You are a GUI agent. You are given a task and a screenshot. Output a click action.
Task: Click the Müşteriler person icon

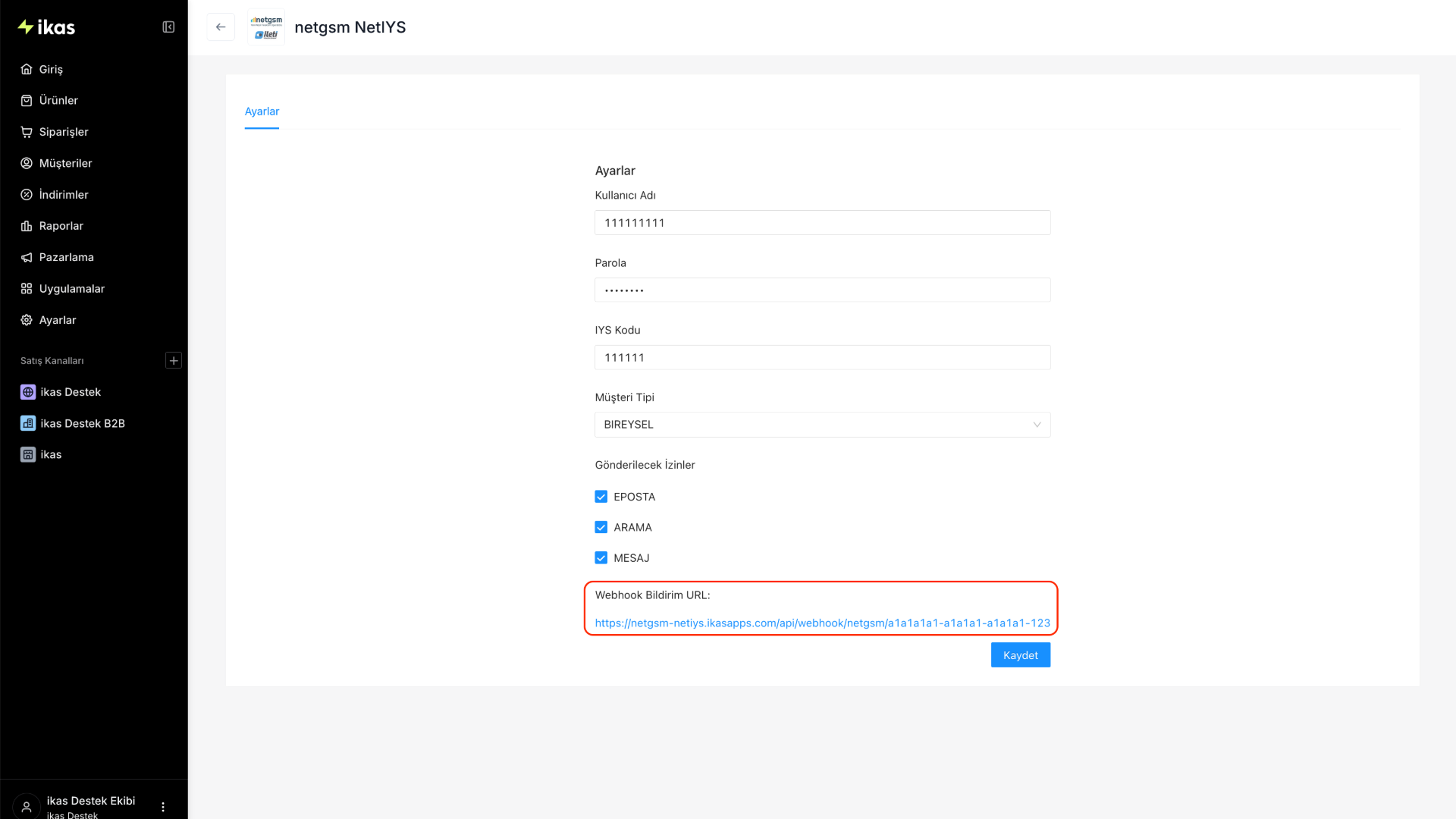tap(27, 163)
